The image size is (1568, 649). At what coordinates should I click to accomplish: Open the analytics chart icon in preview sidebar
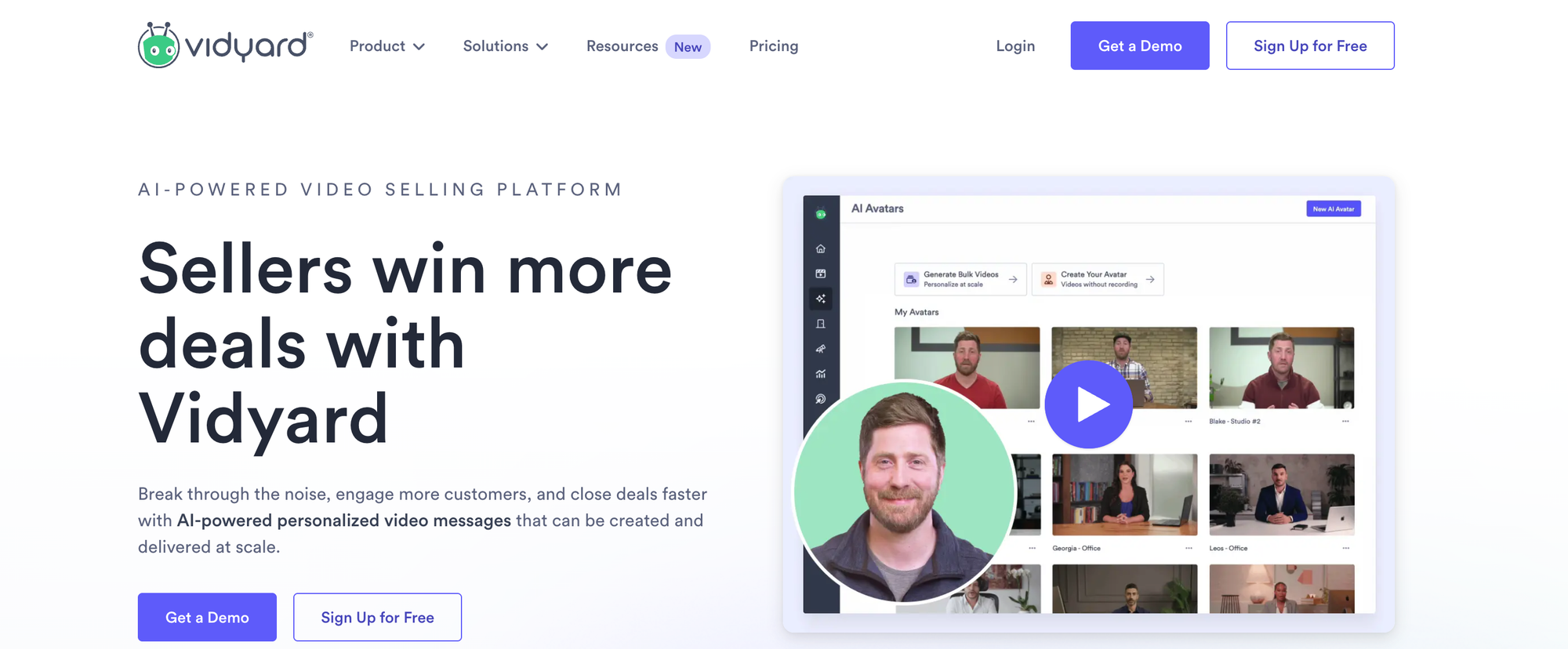821,374
